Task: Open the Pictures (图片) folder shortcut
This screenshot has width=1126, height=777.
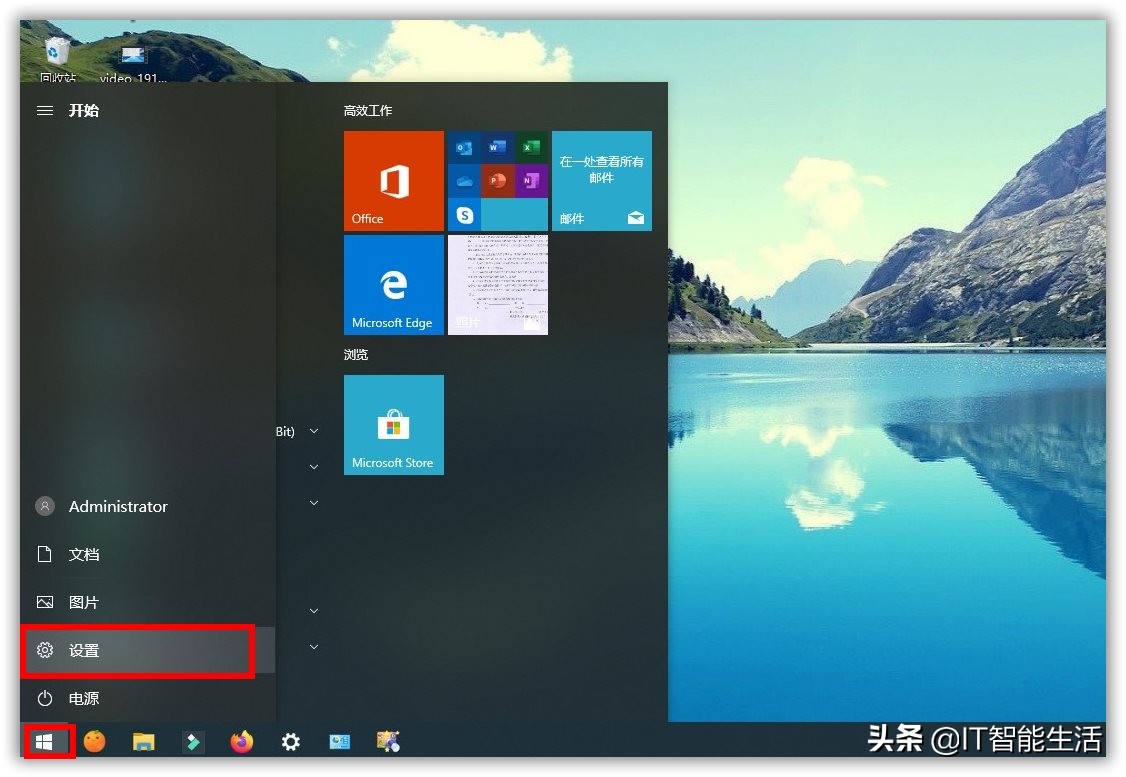Action: tap(84, 603)
